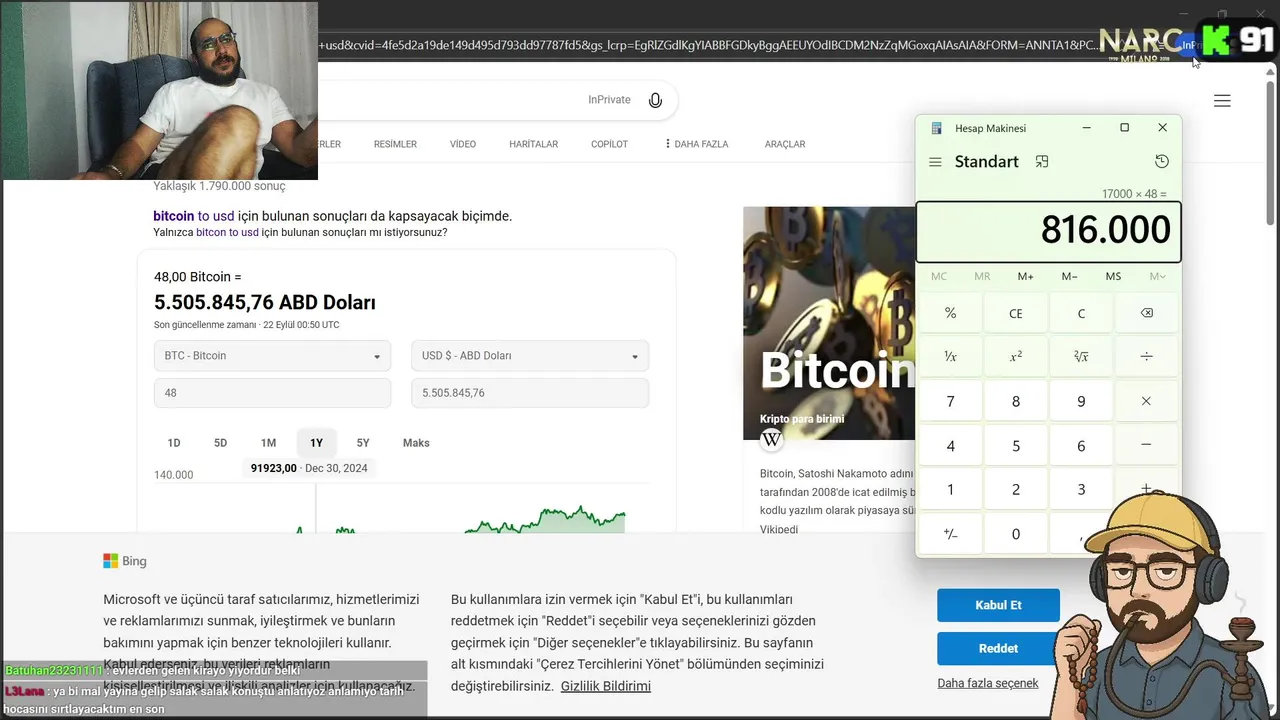Open calculator history icon
1280x720 pixels.
click(x=1161, y=162)
